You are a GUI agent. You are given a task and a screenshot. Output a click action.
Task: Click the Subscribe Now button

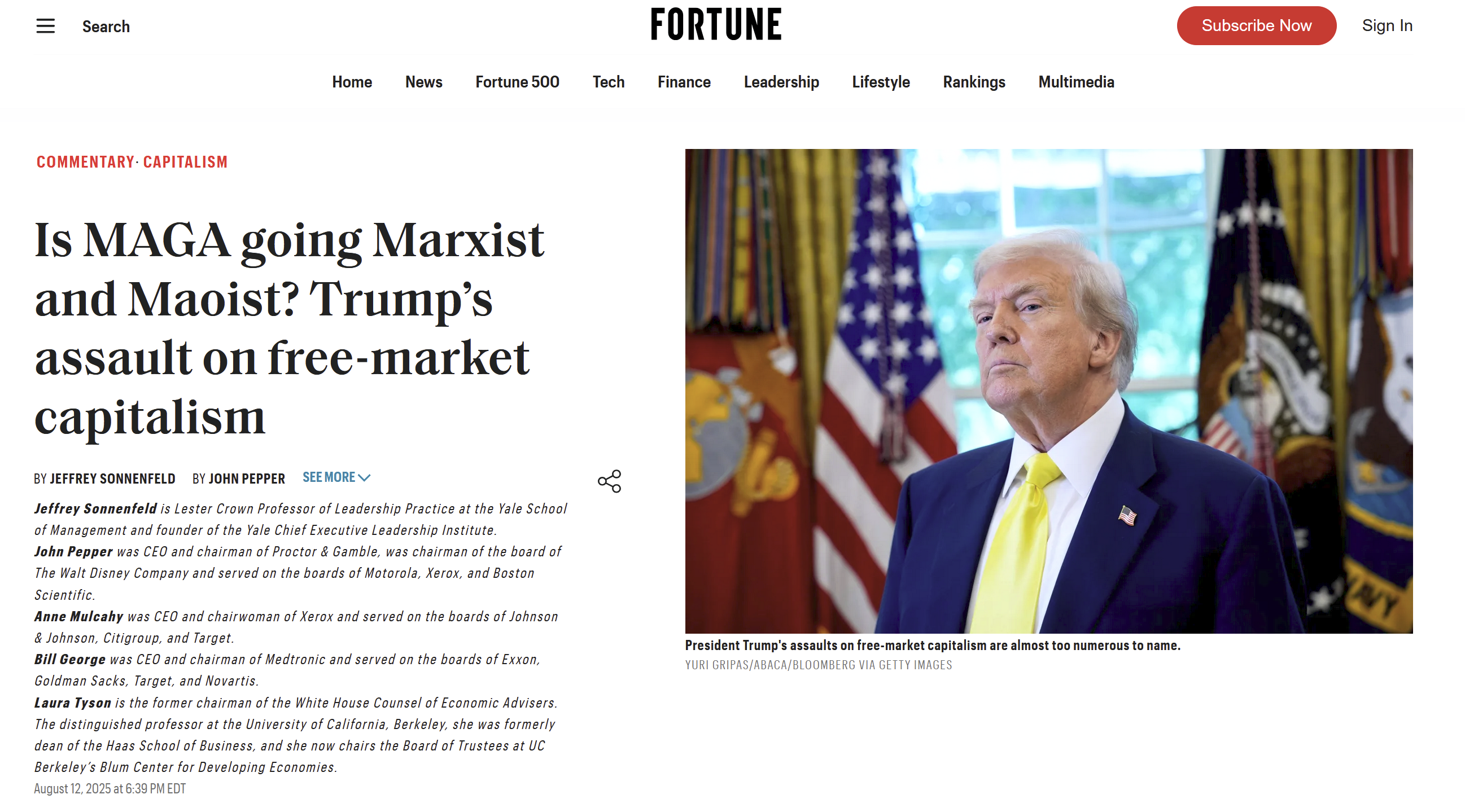click(x=1256, y=25)
